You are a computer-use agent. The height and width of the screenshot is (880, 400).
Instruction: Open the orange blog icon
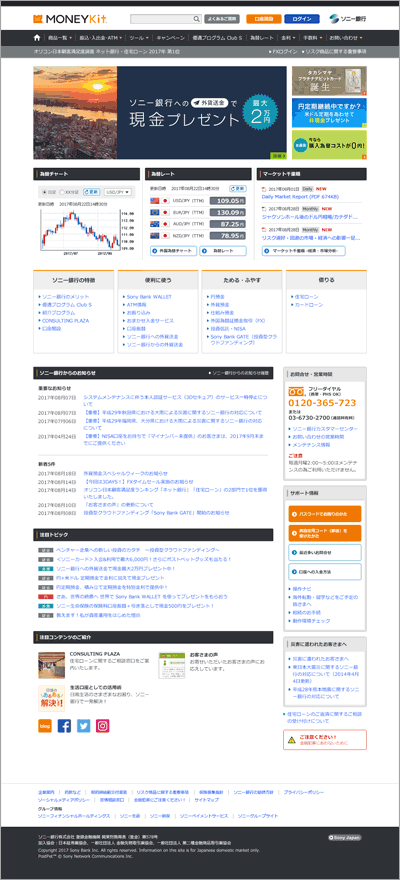pos(45,726)
